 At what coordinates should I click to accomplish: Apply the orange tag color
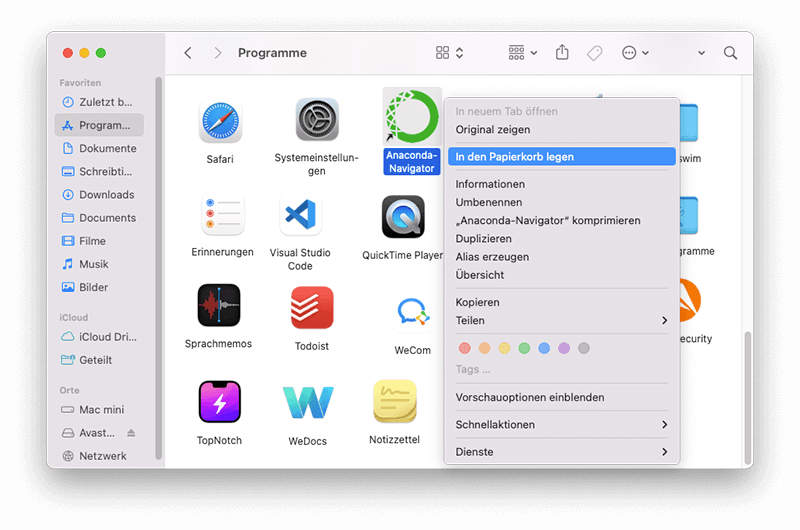[x=484, y=348]
